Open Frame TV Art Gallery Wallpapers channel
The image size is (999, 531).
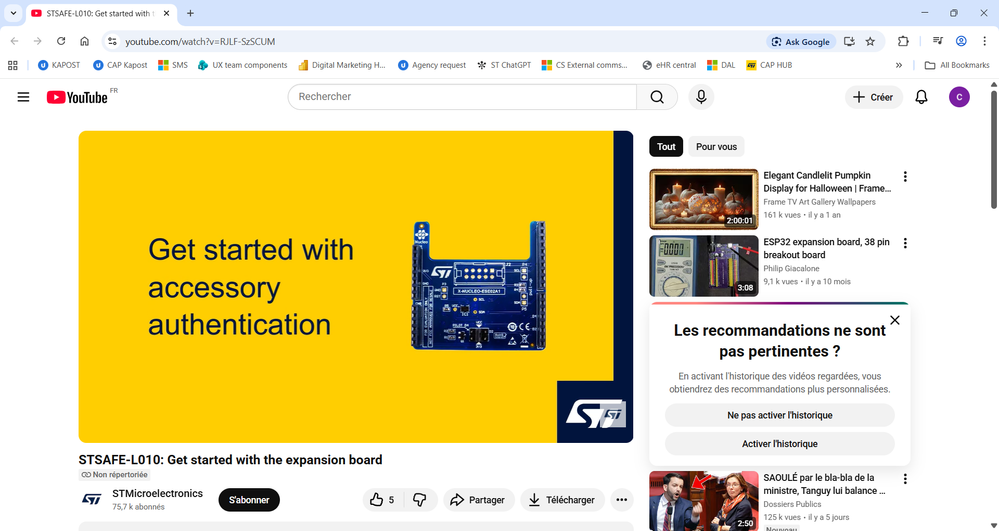[819, 202]
